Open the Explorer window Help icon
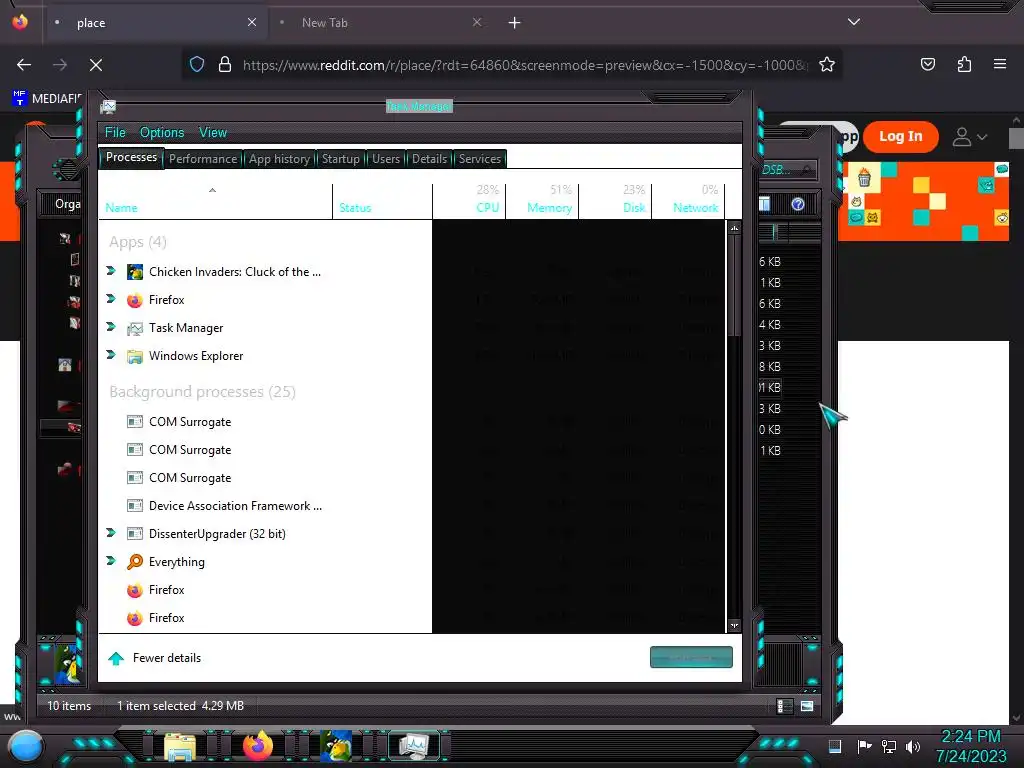Viewport: 1024px width, 768px height. point(798,204)
